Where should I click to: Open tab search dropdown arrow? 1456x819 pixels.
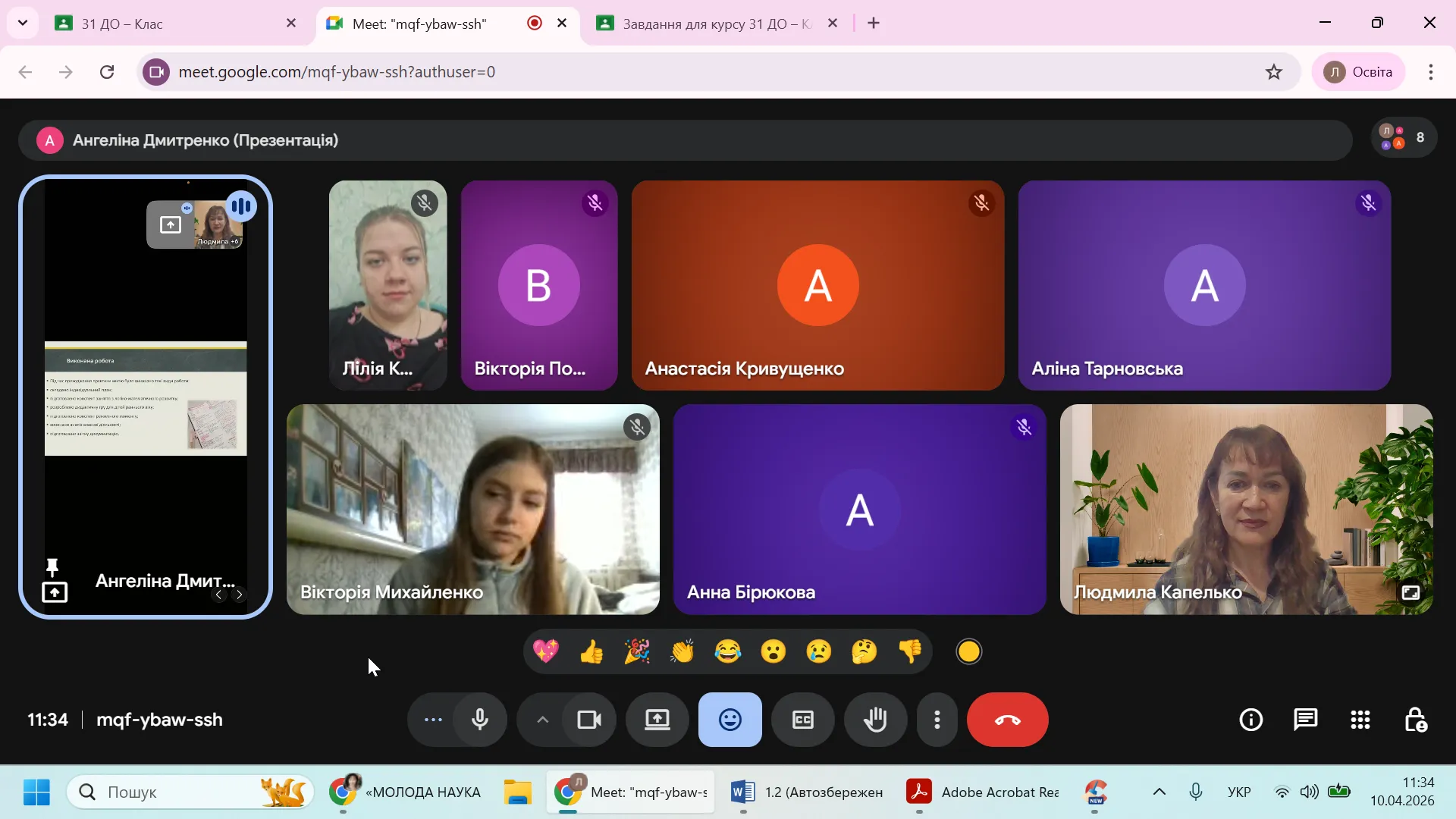coord(23,24)
